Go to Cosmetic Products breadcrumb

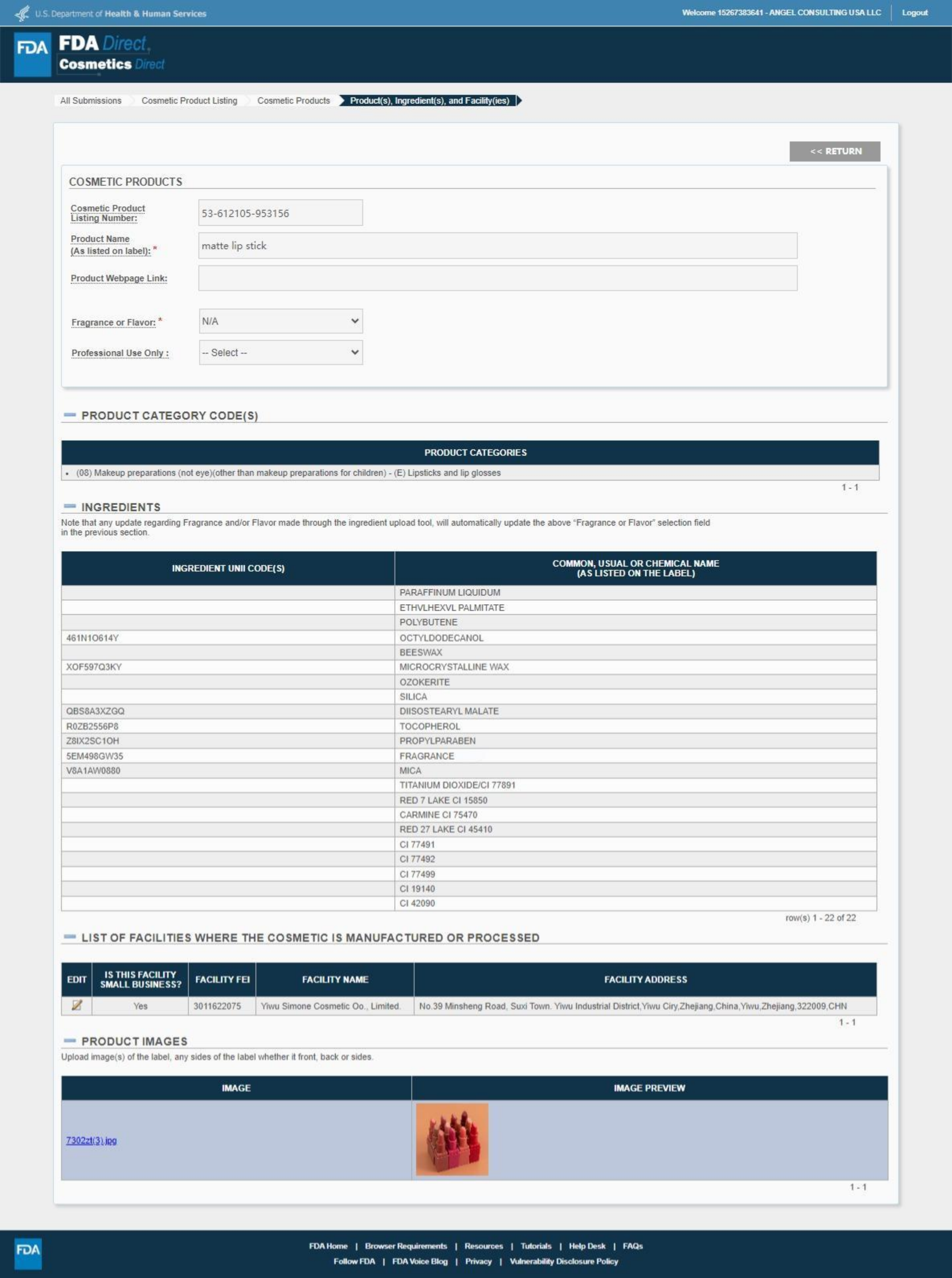tap(293, 100)
